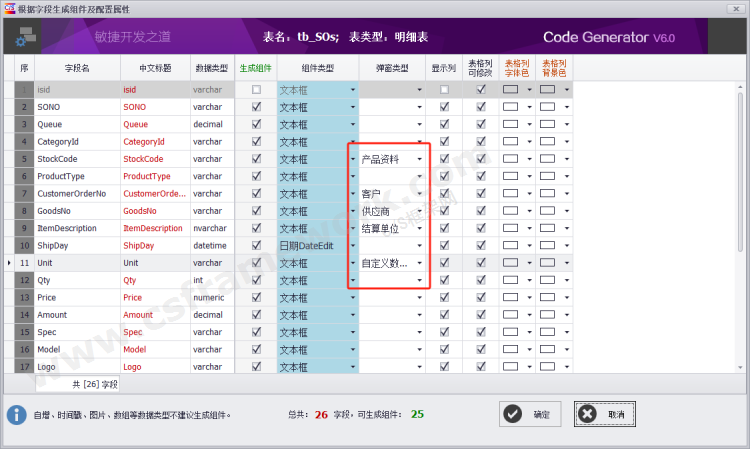Click the nvarchar data type cell

(212, 228)
